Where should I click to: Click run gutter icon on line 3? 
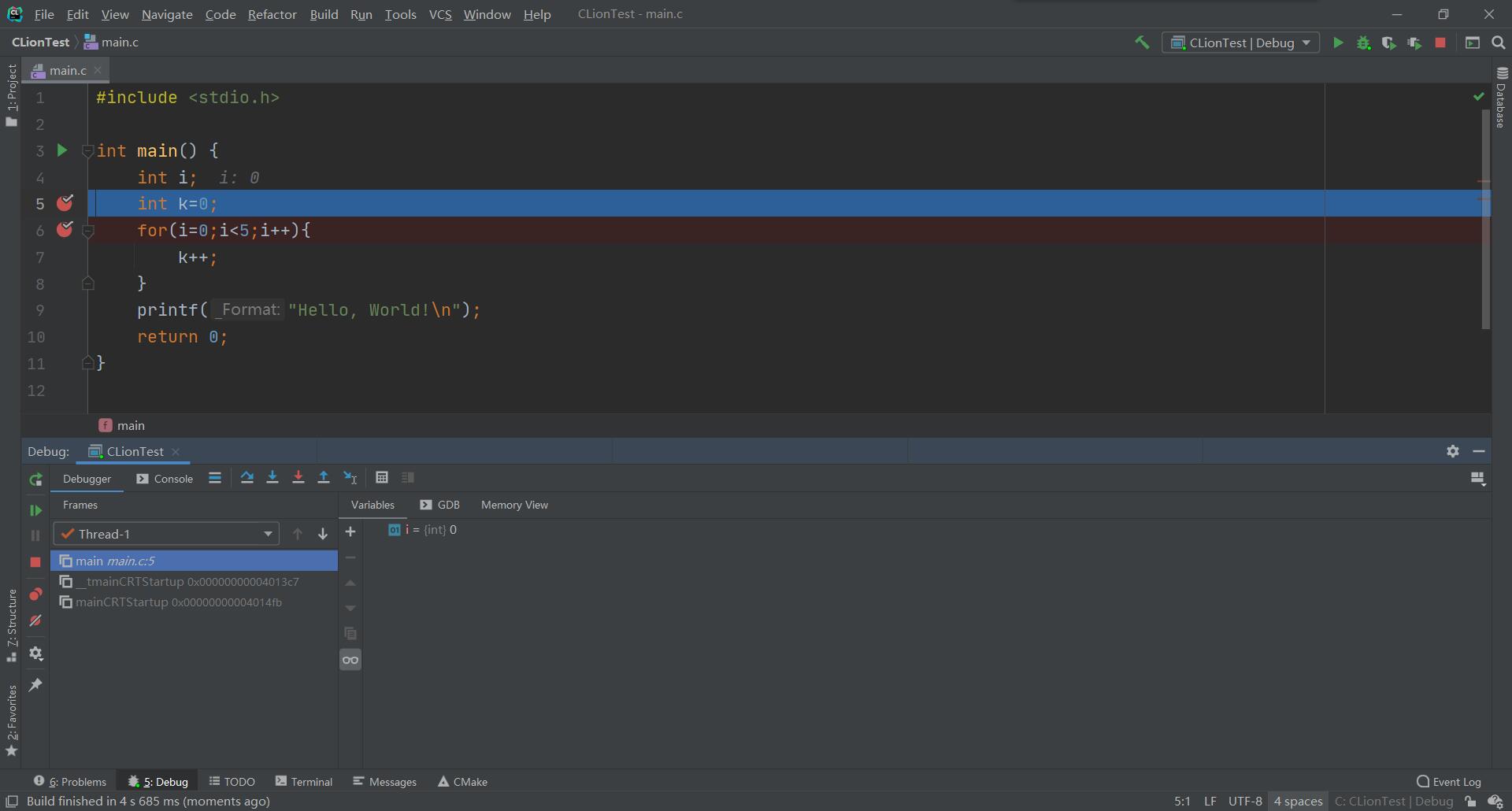(x=62, y=150)
